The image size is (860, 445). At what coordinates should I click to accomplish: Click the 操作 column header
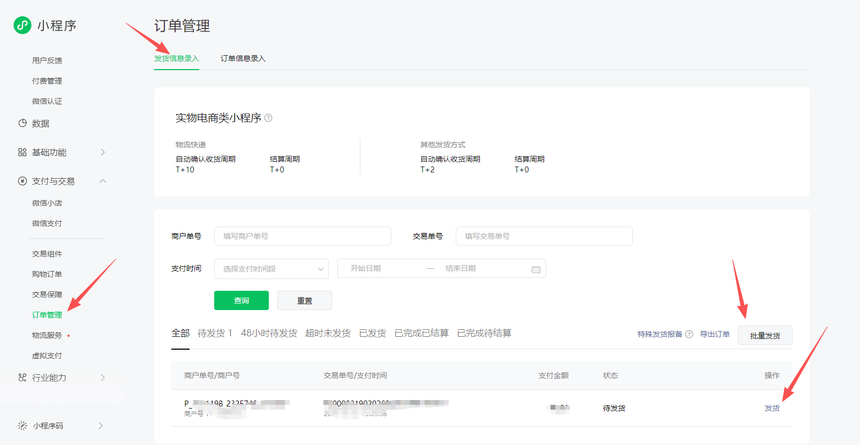[772, 376]
